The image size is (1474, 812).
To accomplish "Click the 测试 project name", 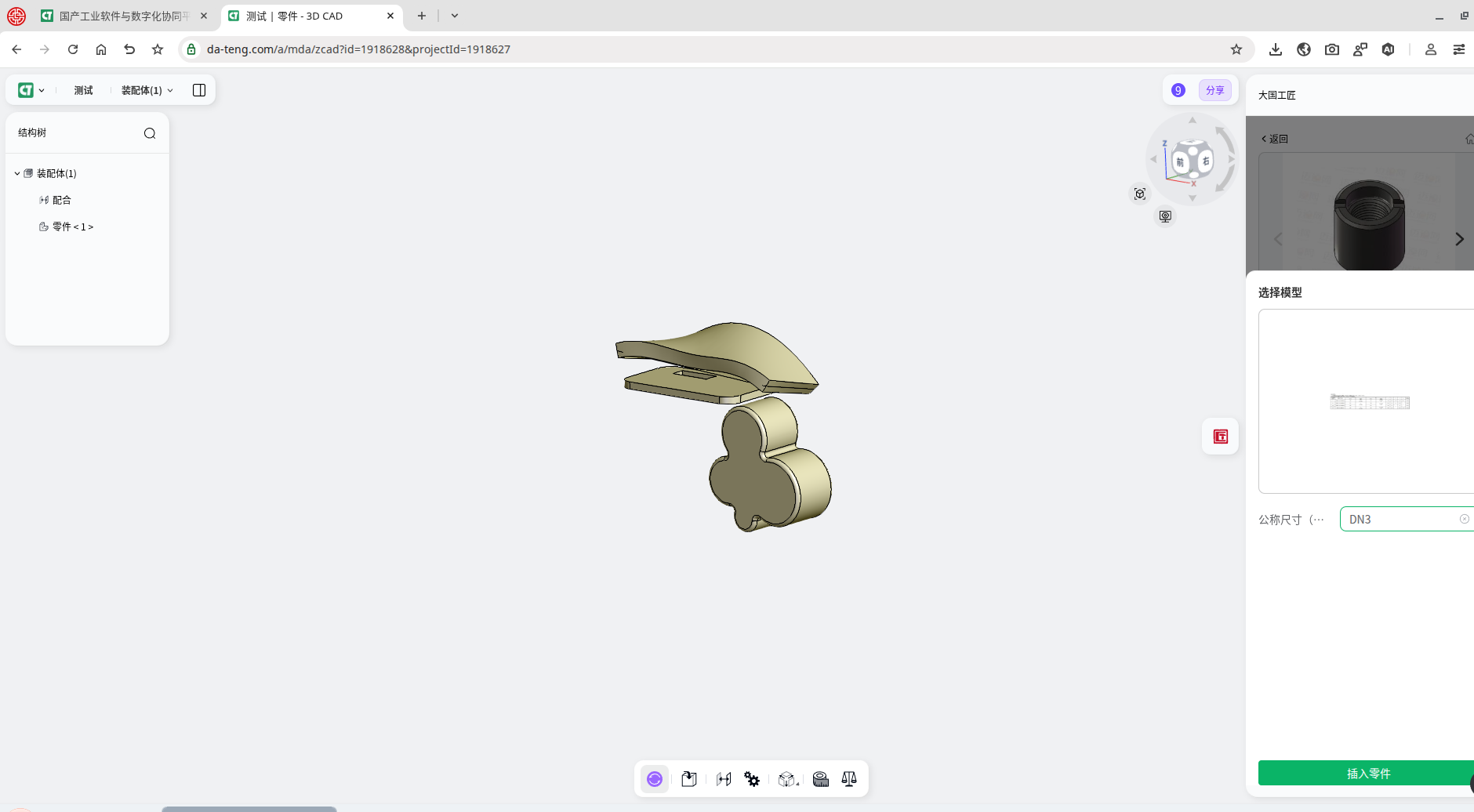I will click(83, 90).
